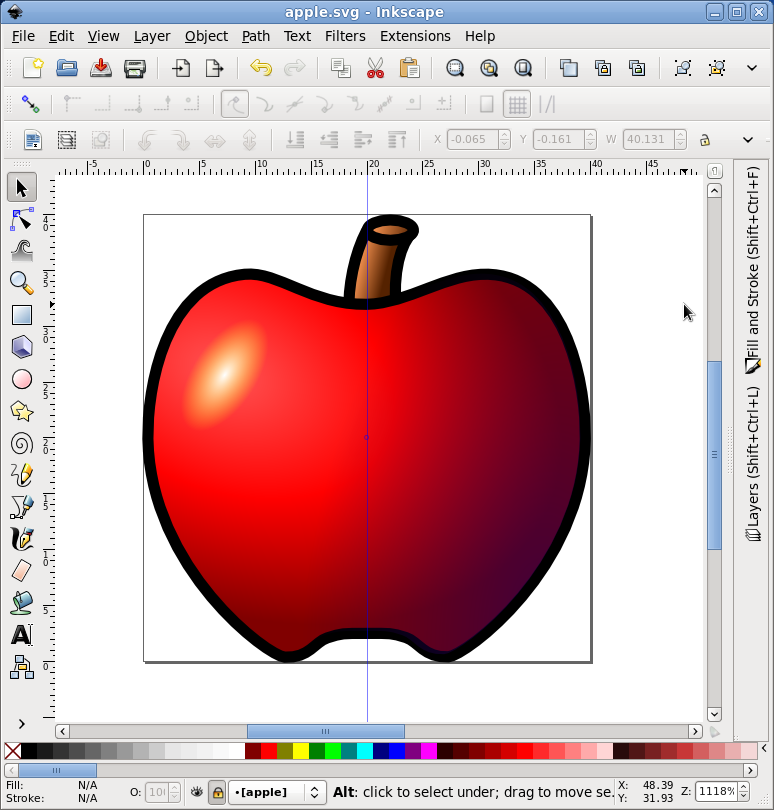Expand the color palette menu arrow
774x810 pixels.
(x=764, y=748)
